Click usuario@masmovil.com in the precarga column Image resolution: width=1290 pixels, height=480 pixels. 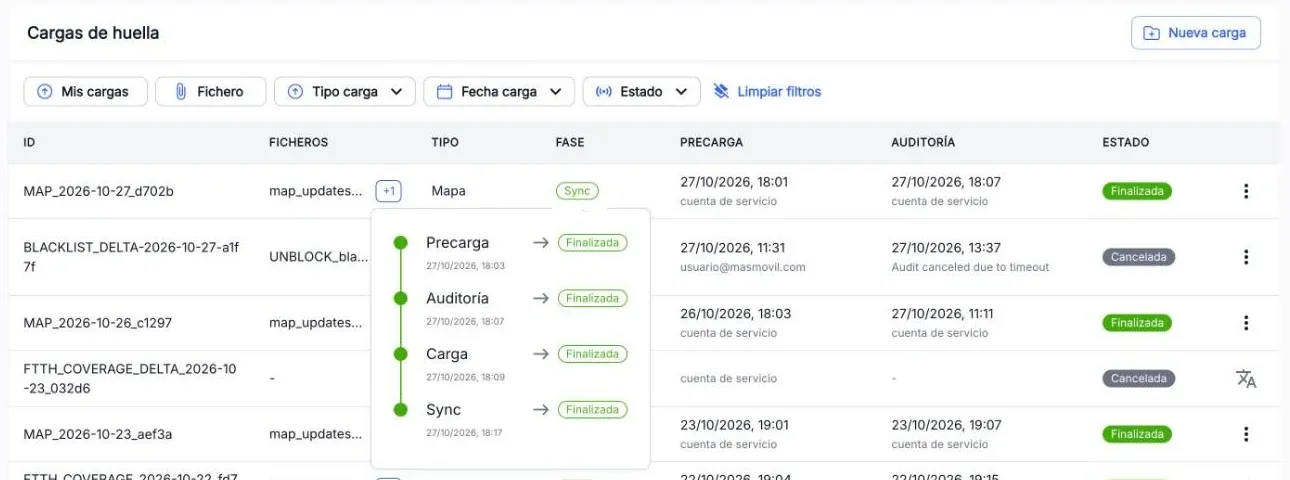tap(743, 267)
